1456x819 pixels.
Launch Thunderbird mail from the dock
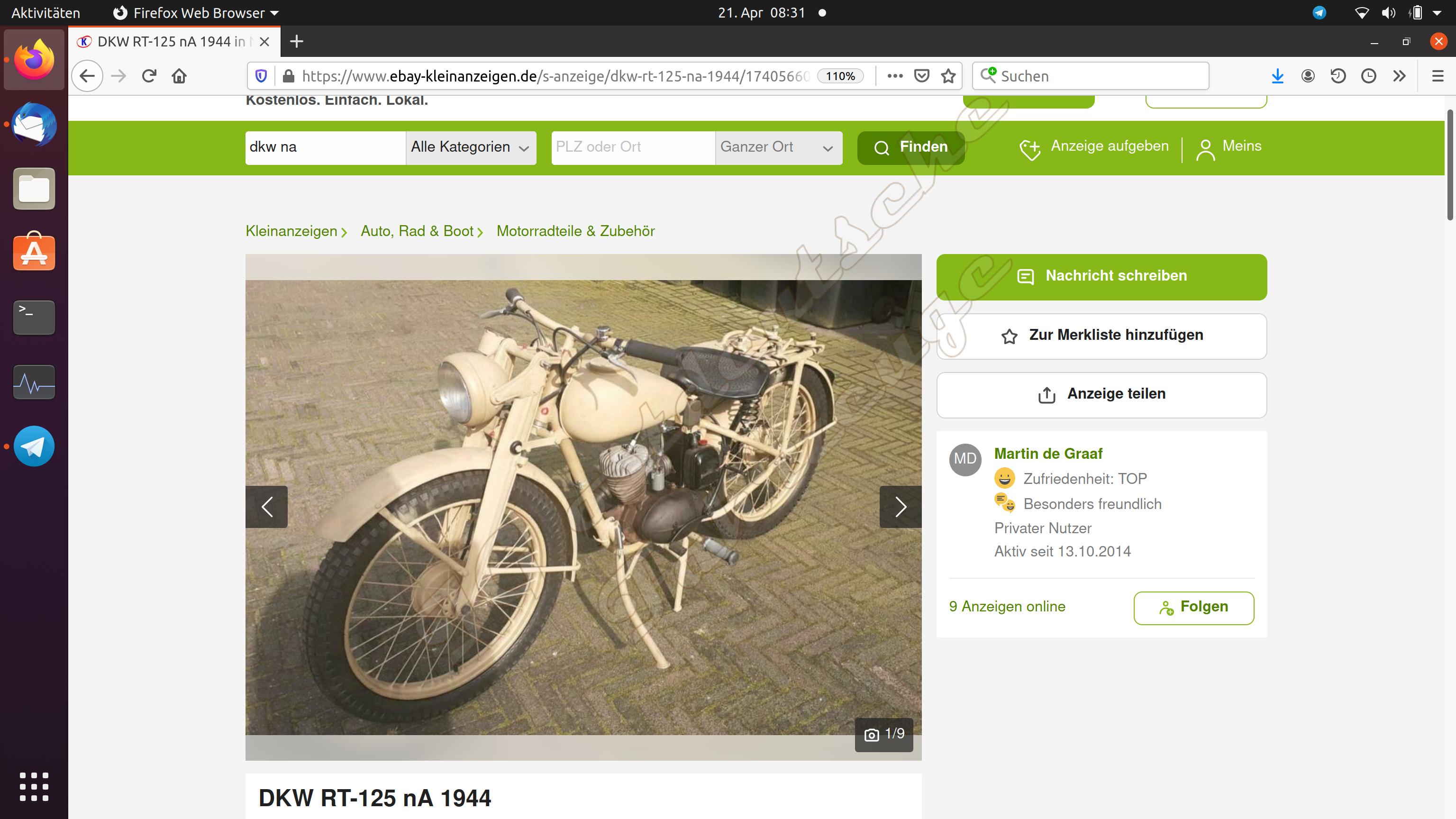tap(34, 124)
